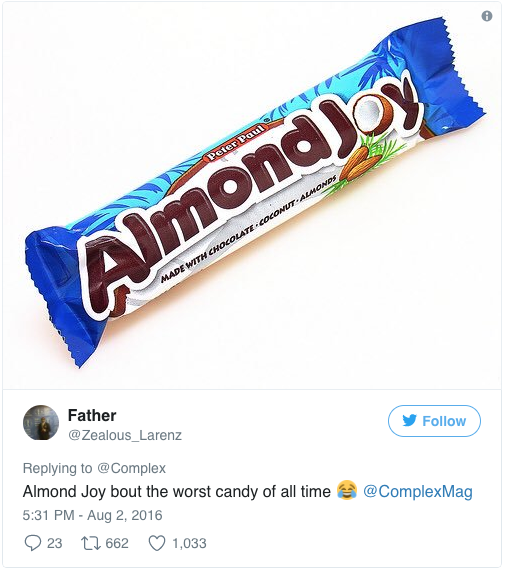Click the retweet arrows icon
This screenshot has height=568, width=505.
91,543
